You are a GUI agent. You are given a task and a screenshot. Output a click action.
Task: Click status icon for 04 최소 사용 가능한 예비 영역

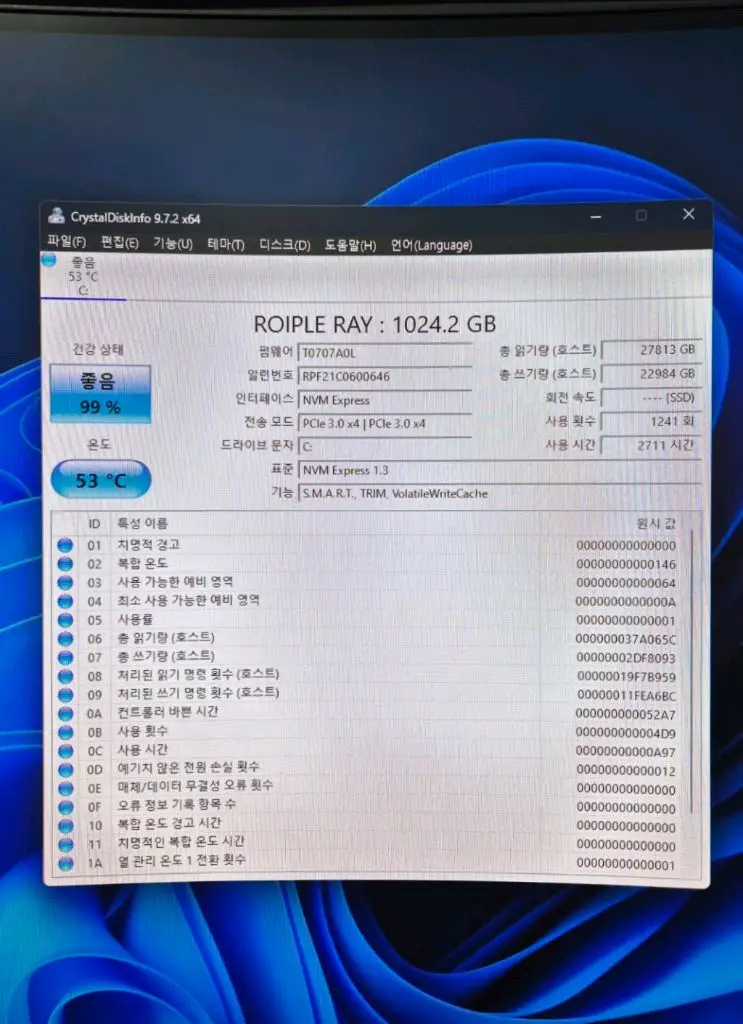coord(65,601)
